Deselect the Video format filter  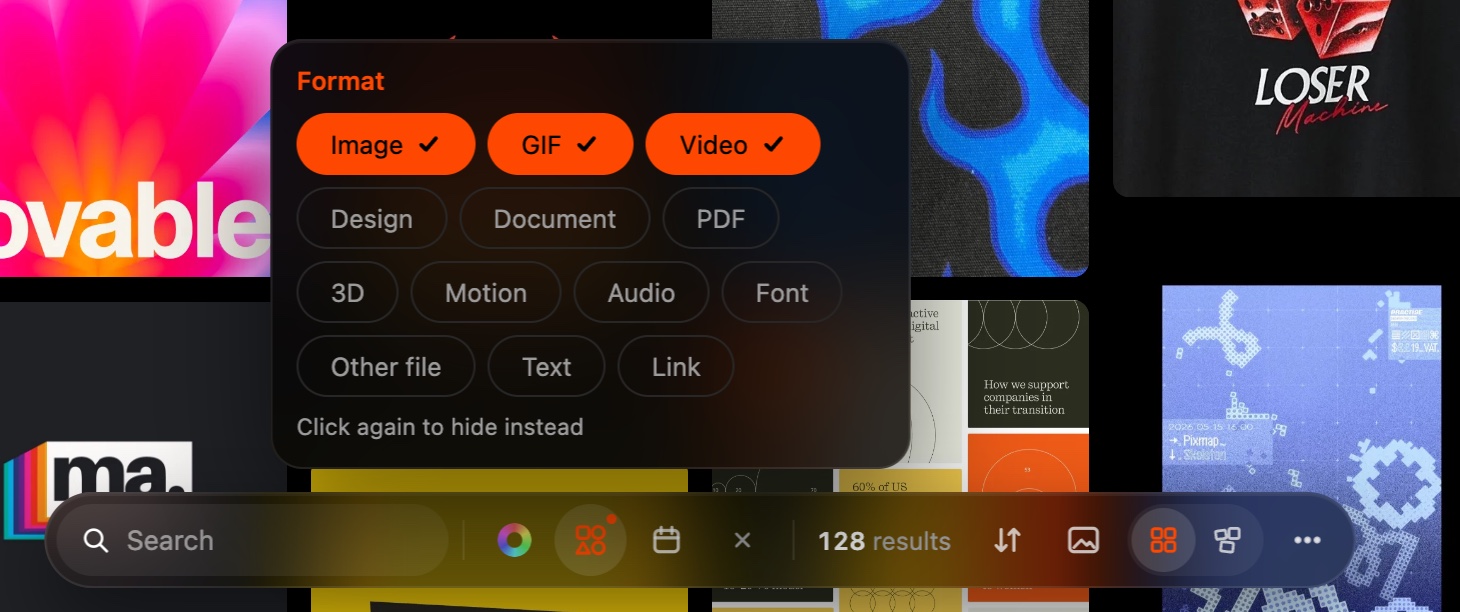pos(733,145)
